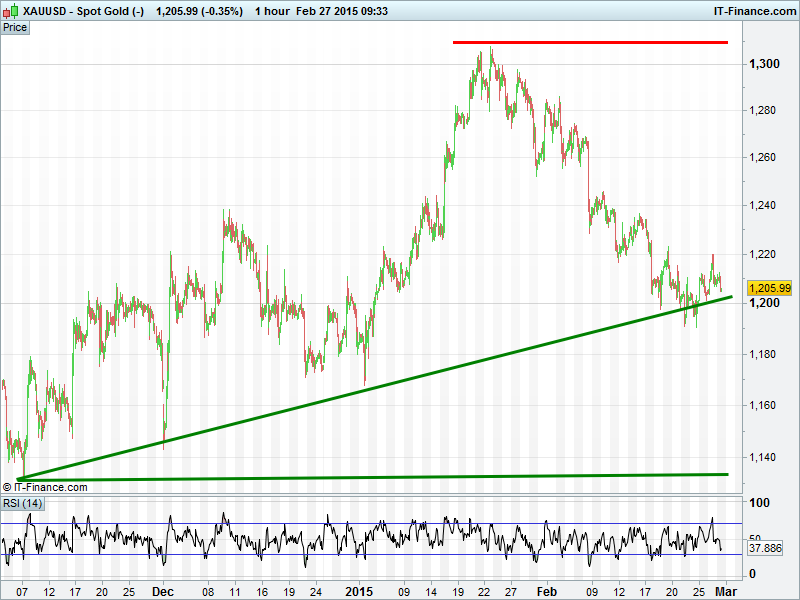Click the 1,180 price axis label
This screenshot has height=600, width=800.
tap(762, 354)
